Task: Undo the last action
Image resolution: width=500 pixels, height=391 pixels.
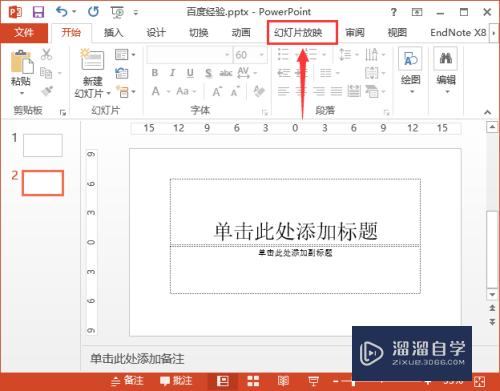Action: 62,12
